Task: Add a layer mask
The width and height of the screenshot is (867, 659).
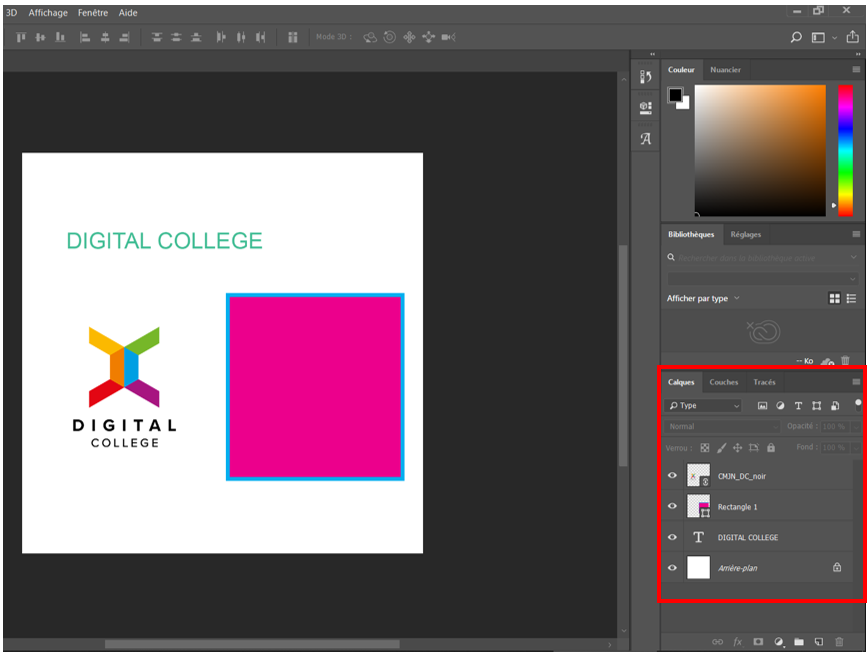Action: [758, 642]
